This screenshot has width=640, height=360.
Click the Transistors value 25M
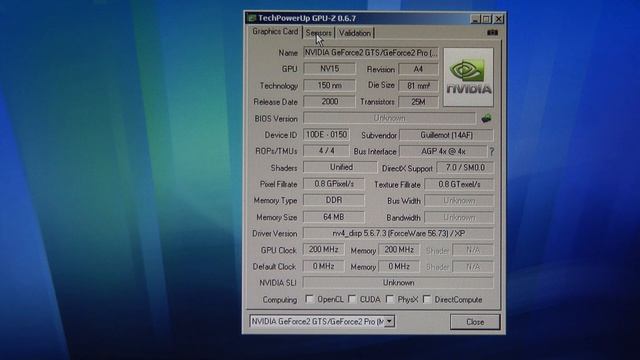point(418,102)
